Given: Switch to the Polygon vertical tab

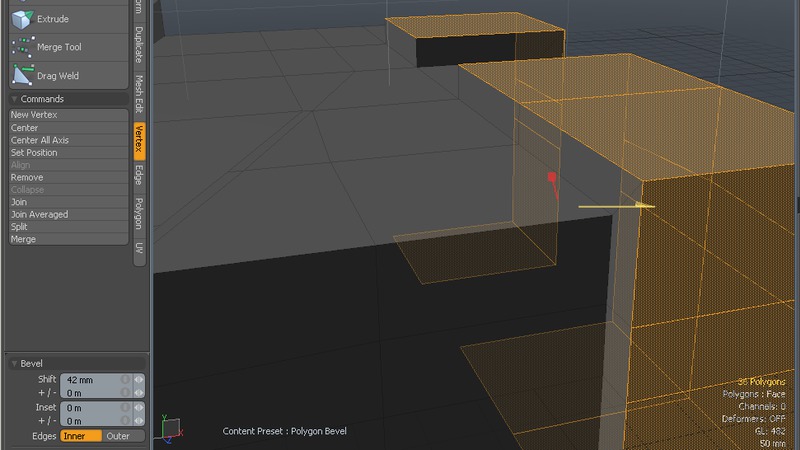Looking at the screenshot, I should [x=139, y=214].
